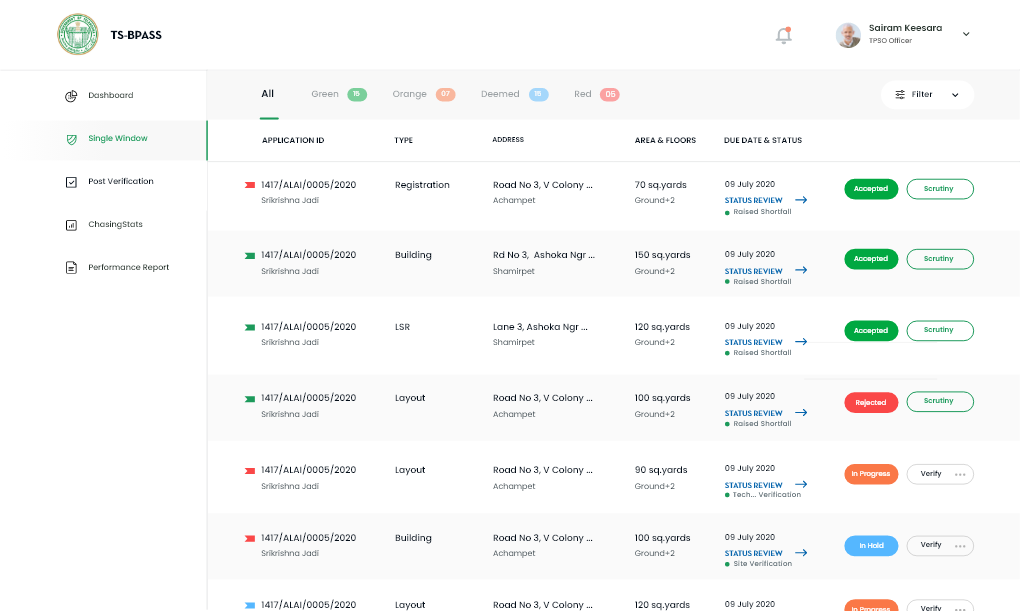Open Dashboard from the sidebar icon
This screenshot has width=1020, height=611.
pos(71,96)
